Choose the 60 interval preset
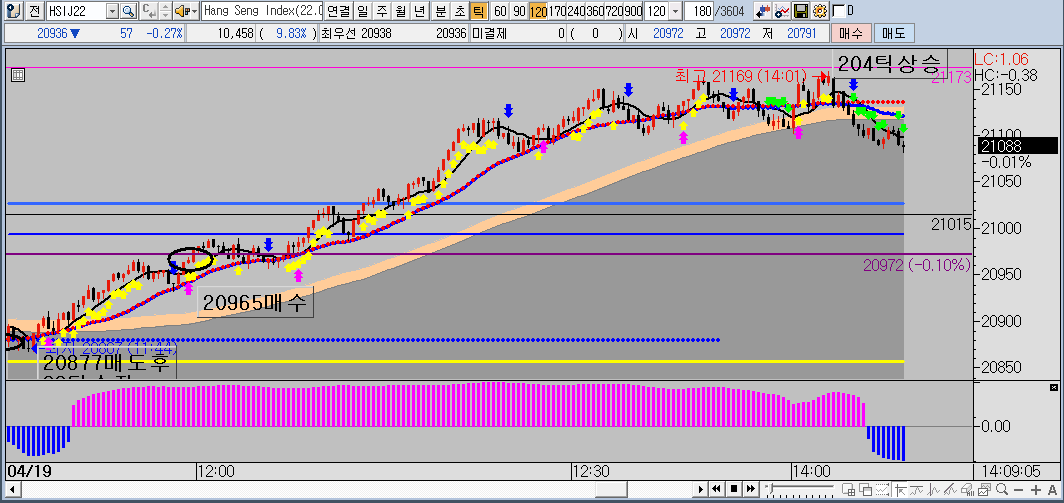 click(500, 11)
